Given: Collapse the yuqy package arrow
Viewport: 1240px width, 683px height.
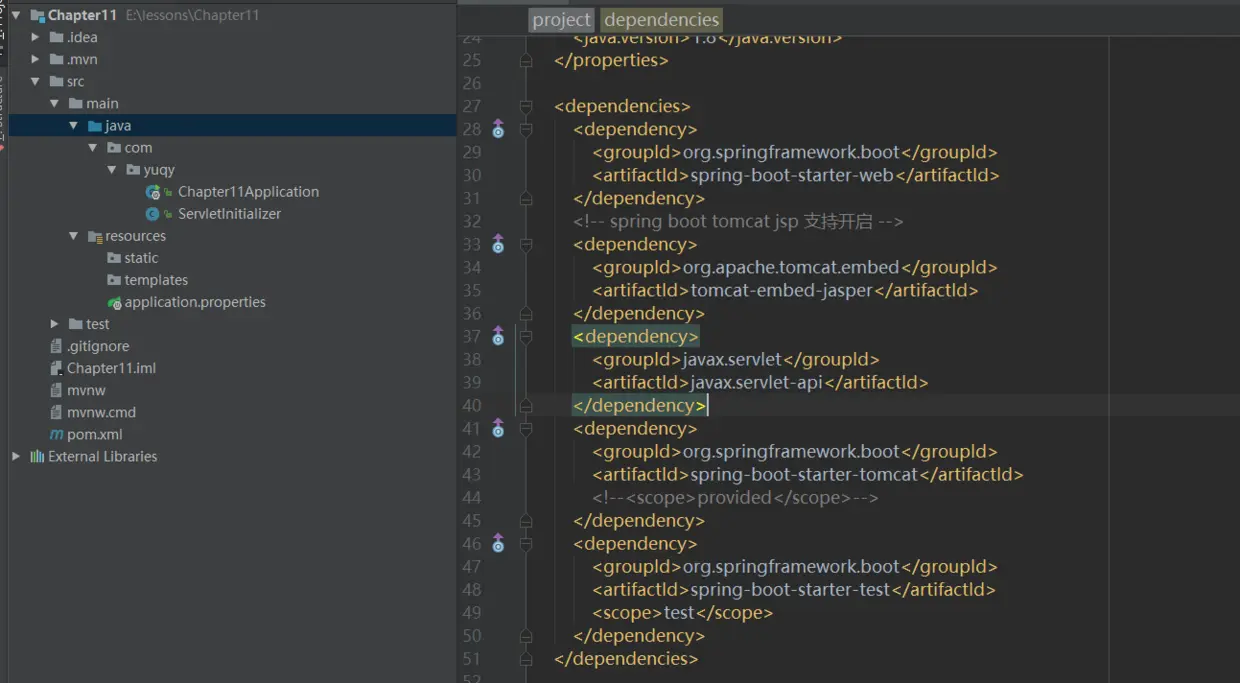Looking at the screenshot, I should tap(111, 169).
